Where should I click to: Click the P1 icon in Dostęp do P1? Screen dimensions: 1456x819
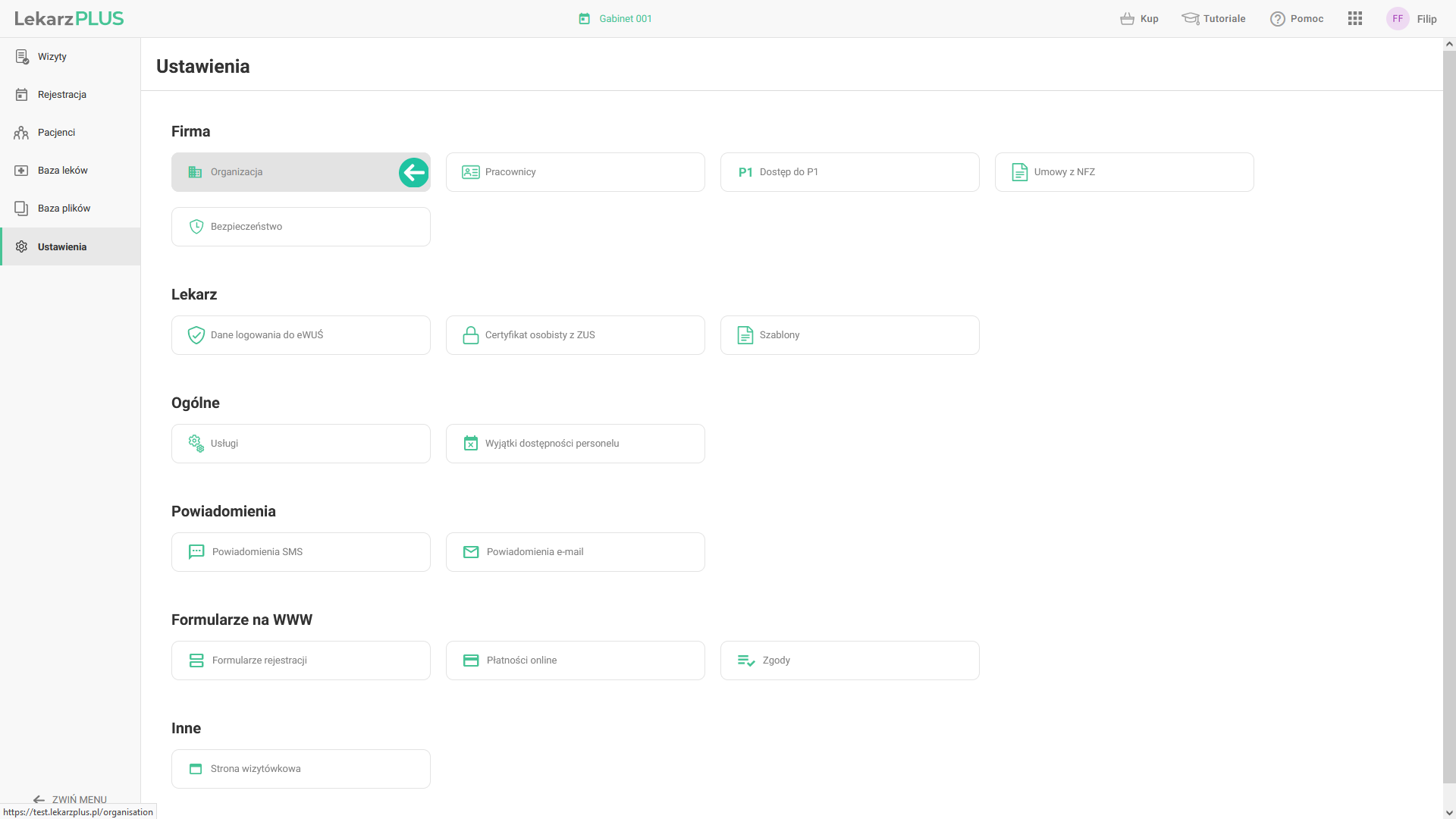745,172
